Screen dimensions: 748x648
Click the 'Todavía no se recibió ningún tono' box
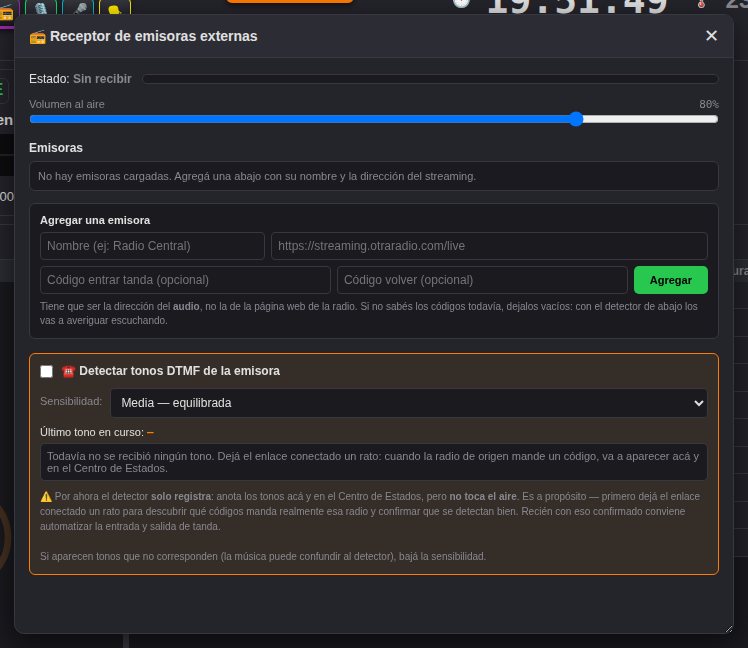click(x=374, y=462)
